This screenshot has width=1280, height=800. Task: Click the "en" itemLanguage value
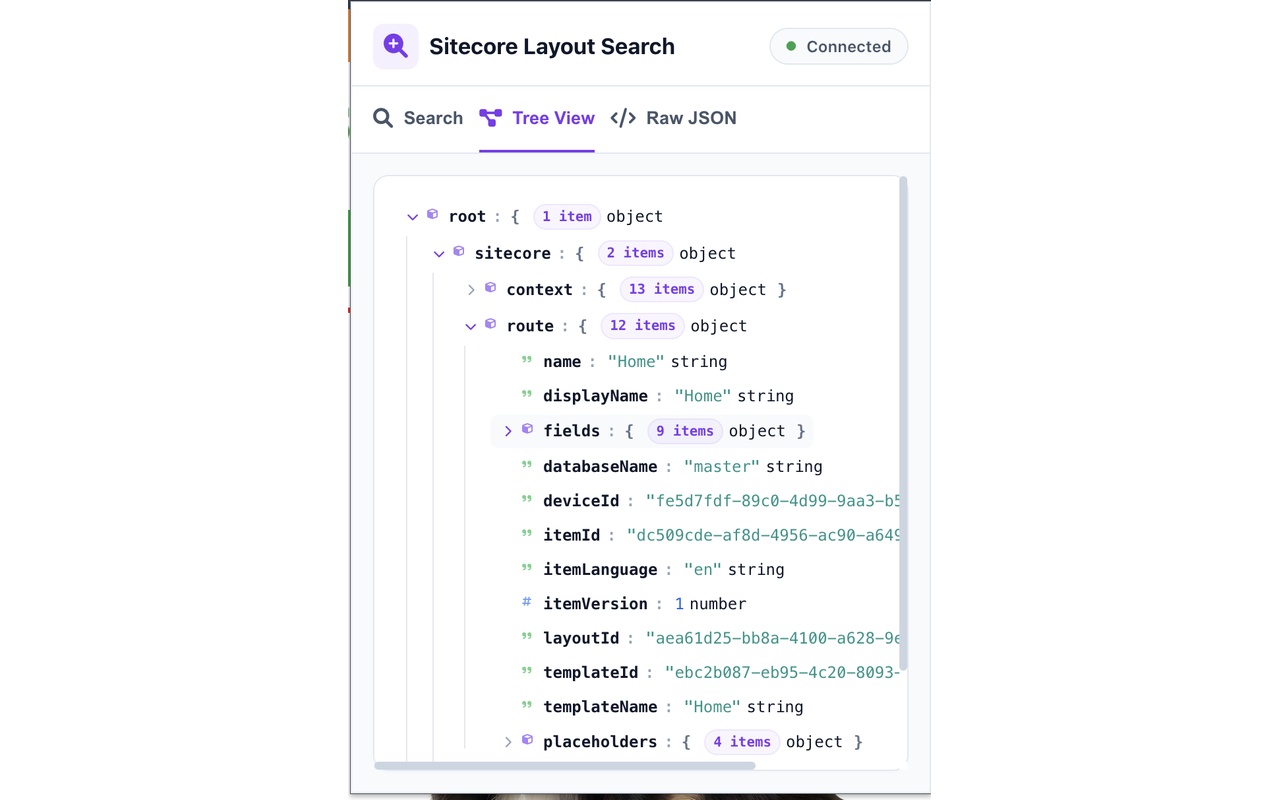coord(703,570)
